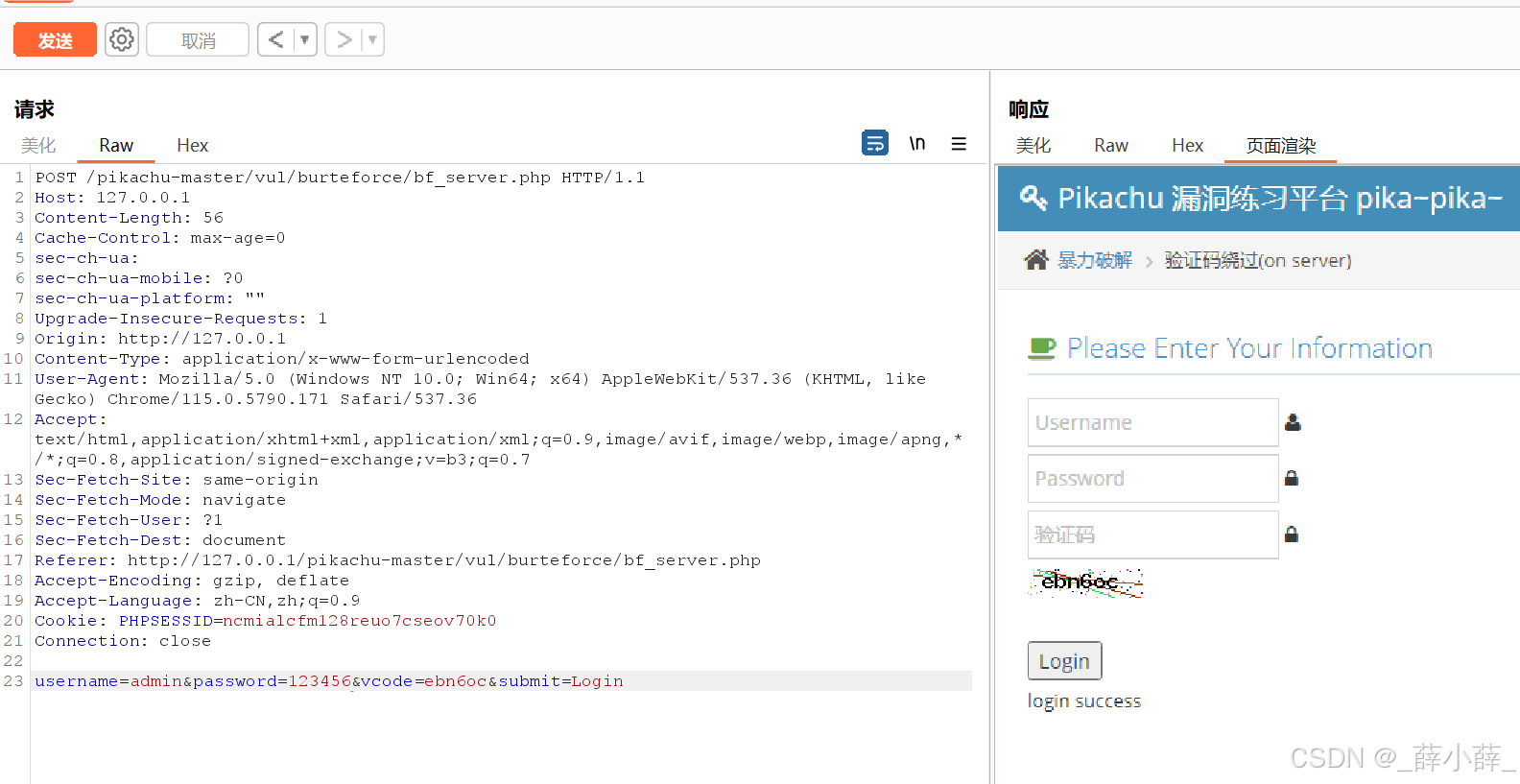Toggle show non-printable \n characters

917,143
